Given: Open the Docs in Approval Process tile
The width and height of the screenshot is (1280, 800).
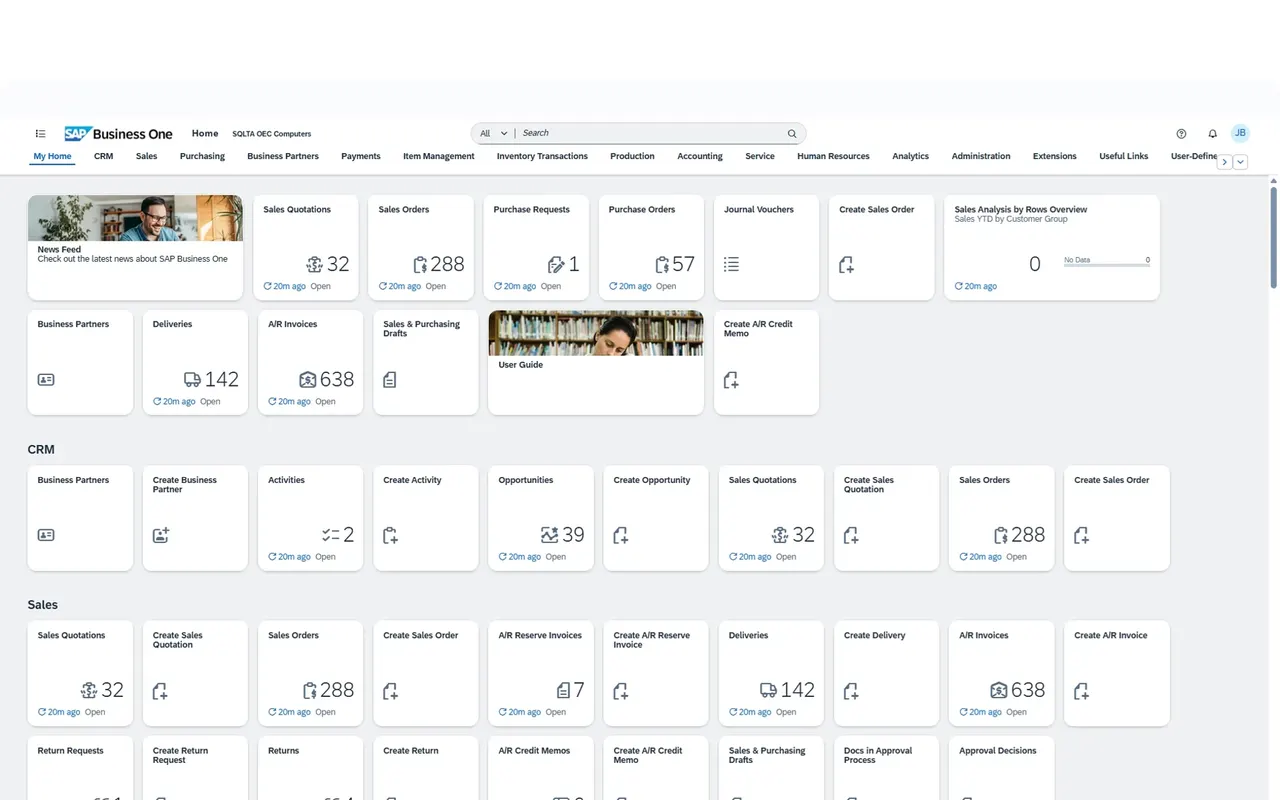Looking at the screenshot, I should [887, 768].
